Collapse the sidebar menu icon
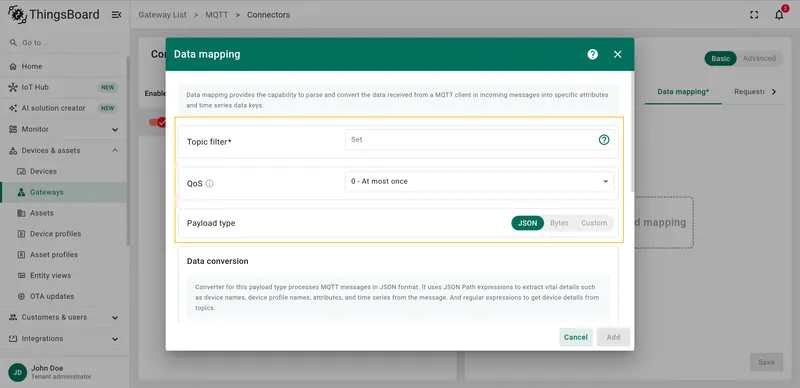 tap(116, 15)
